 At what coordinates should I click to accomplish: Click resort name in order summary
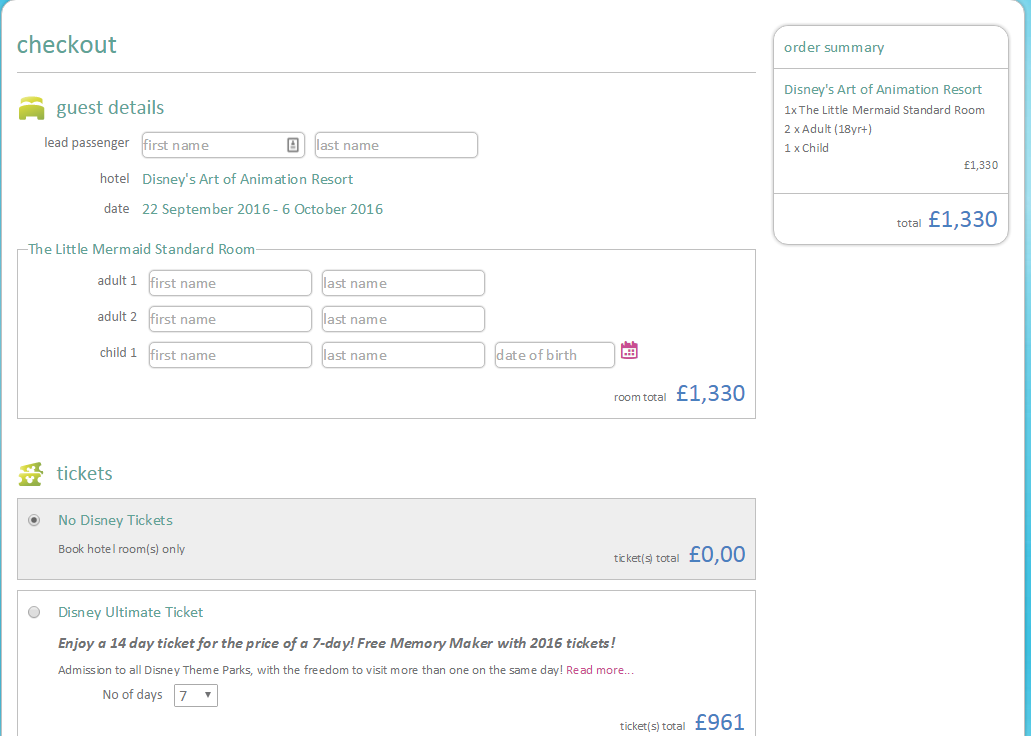[883, 89]
